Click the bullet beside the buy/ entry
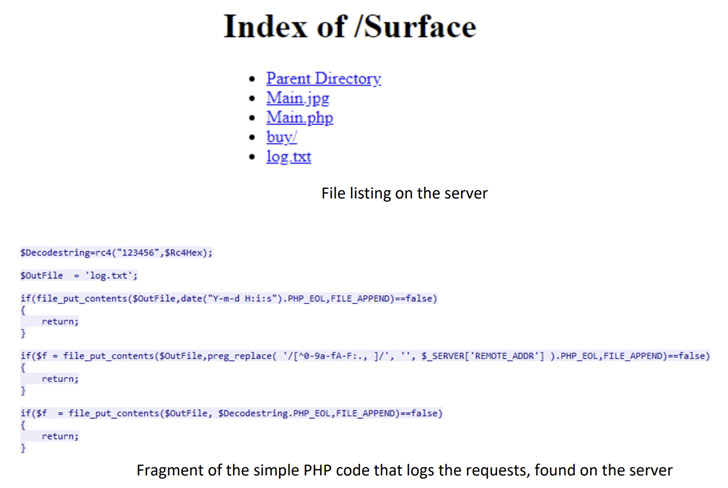 [251, 138]
